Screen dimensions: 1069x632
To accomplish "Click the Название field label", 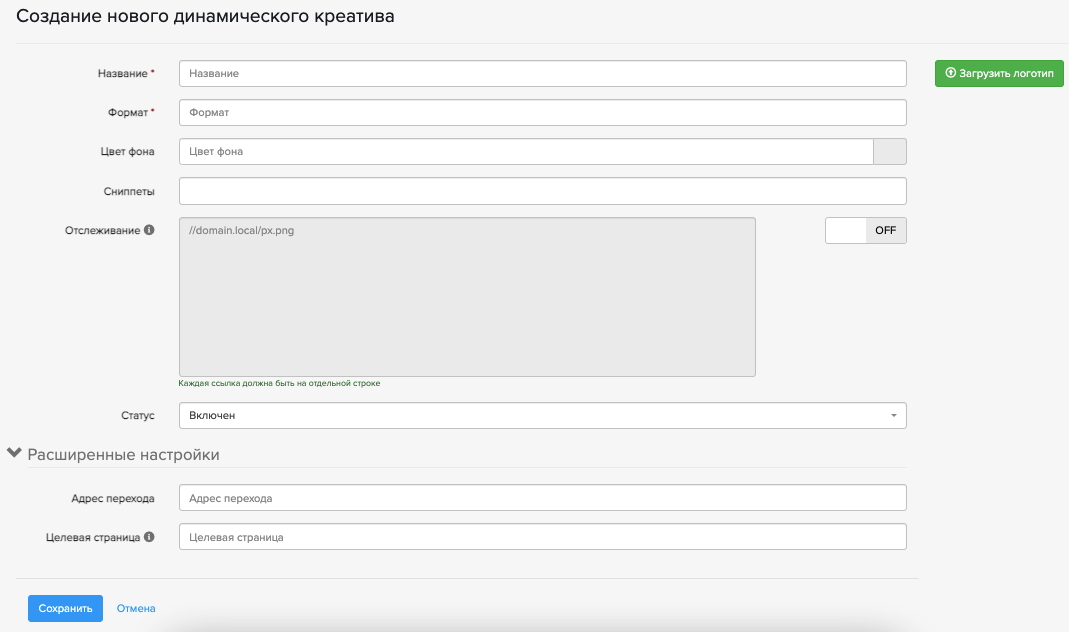I will click(x=122, y=74).
